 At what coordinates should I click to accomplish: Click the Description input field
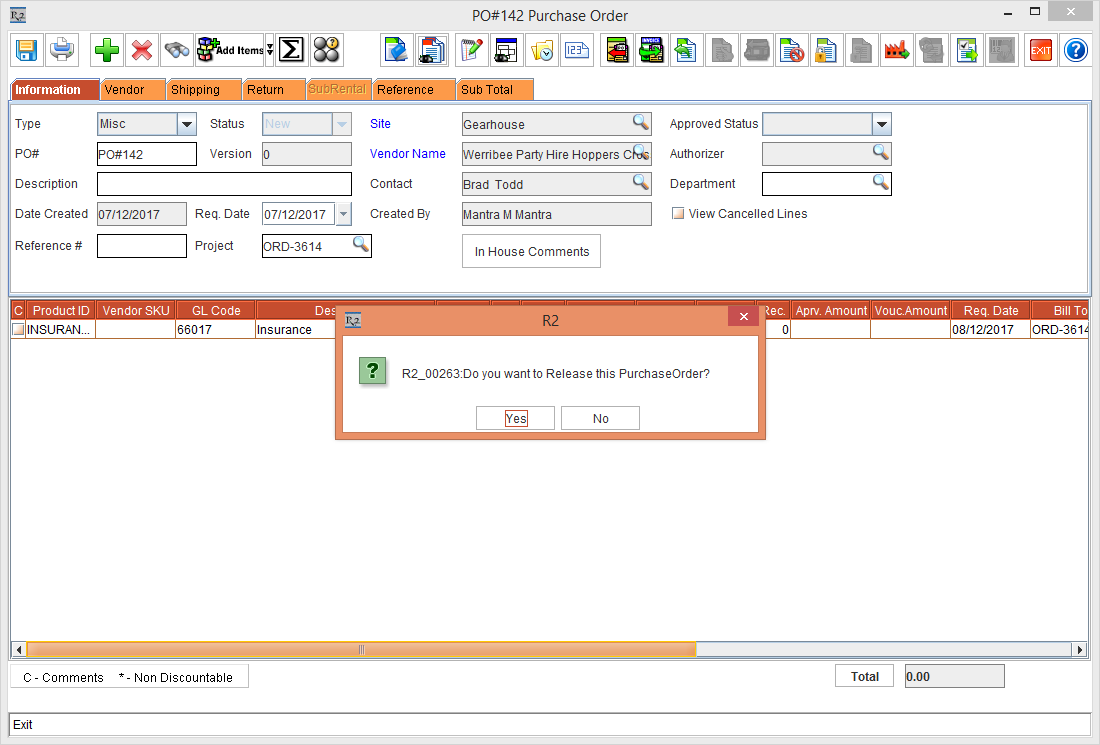[x=224, y=184]
